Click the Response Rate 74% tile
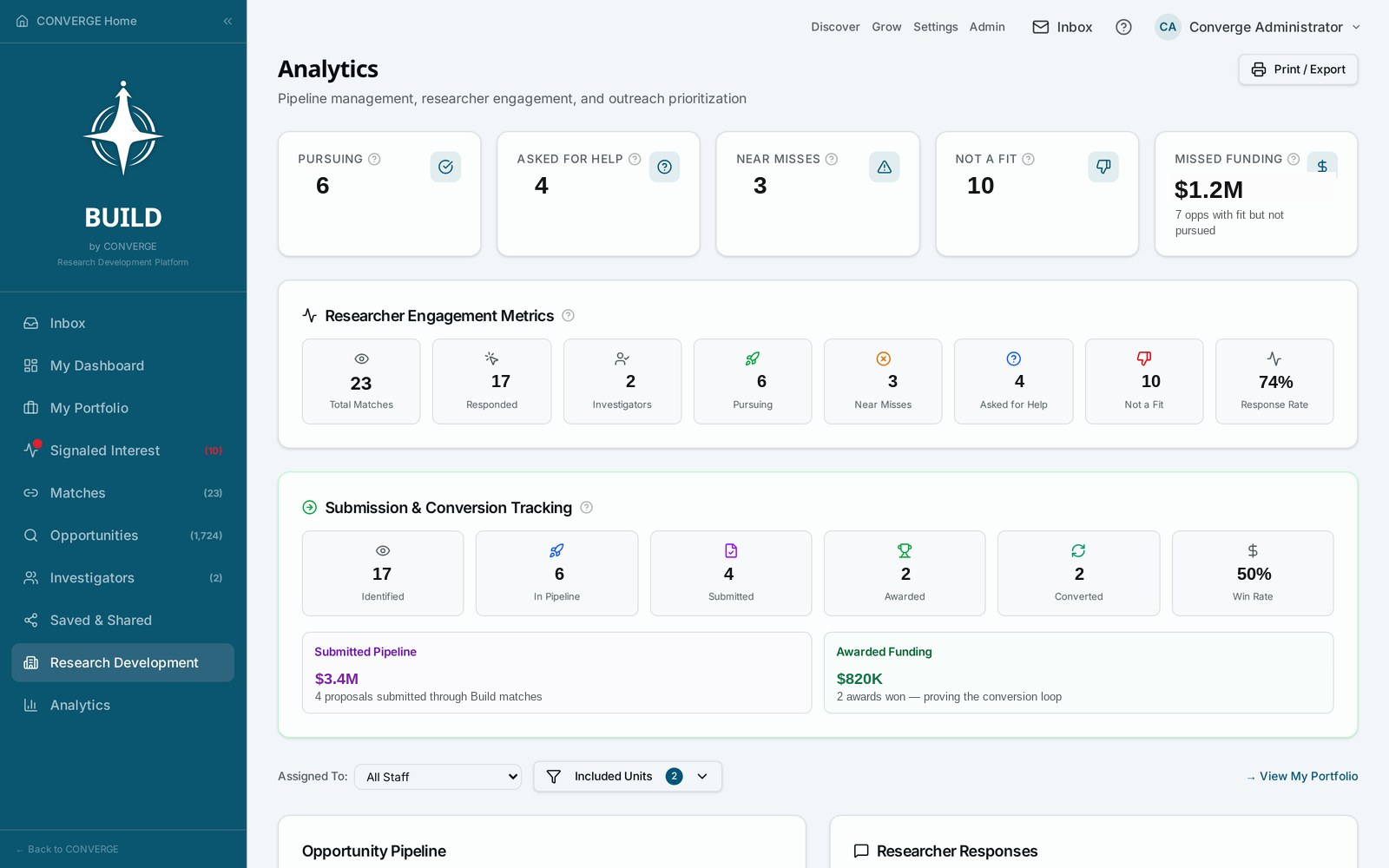The height and width of the screenshot is (868, 1389). [x=1274, y=381]
